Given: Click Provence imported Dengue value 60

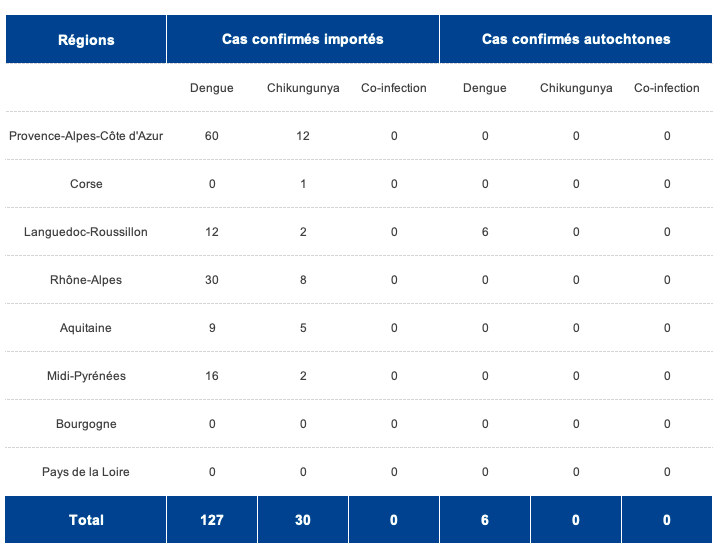Looking at the screenshot, I should point(212,136).
